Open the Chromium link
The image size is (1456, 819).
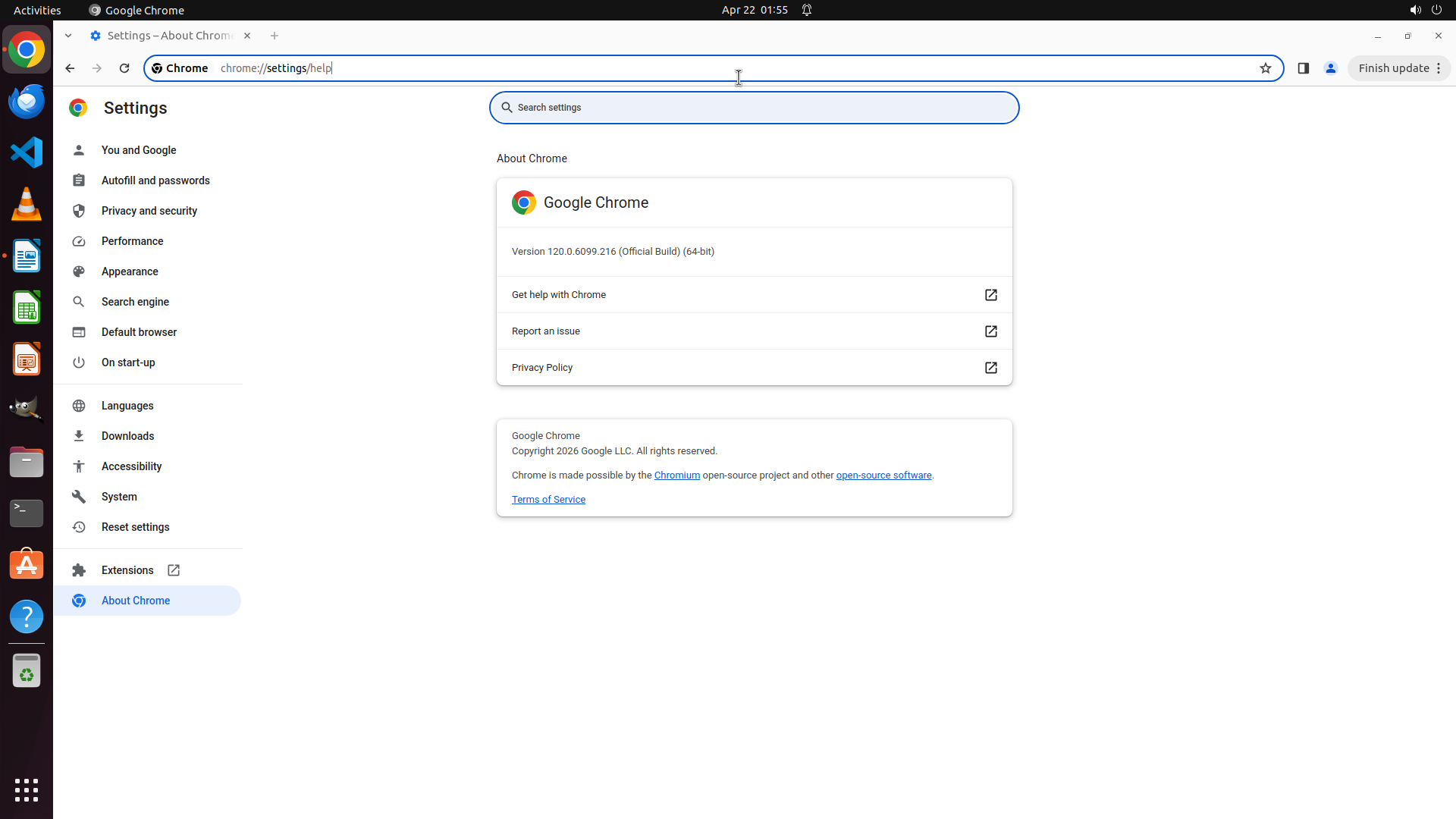[x=676, y=475]
